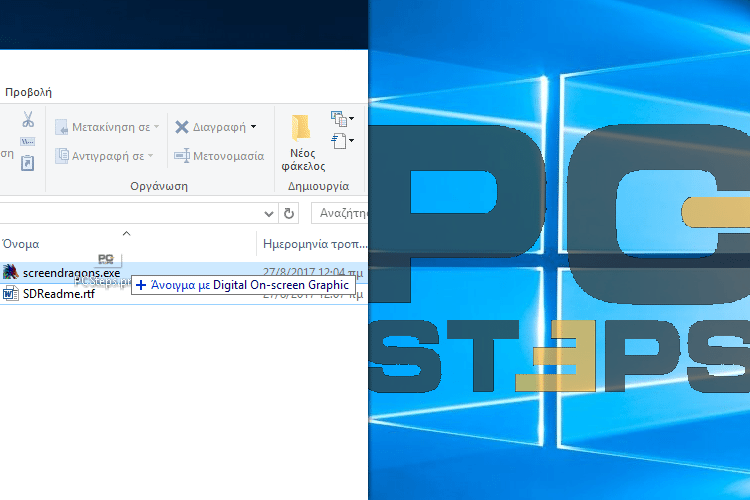Click the Cut scissors icon
The image size is (750, 500).
point(28,119)
